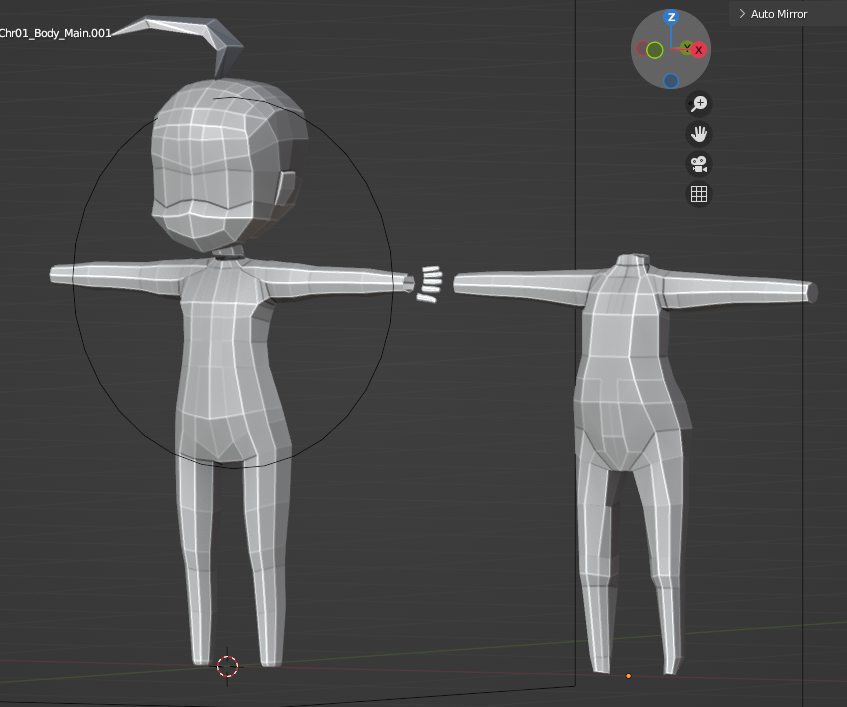Toggle the camera view button
Image resolution: width=847 pixels, height=707 pixels.
699,164
